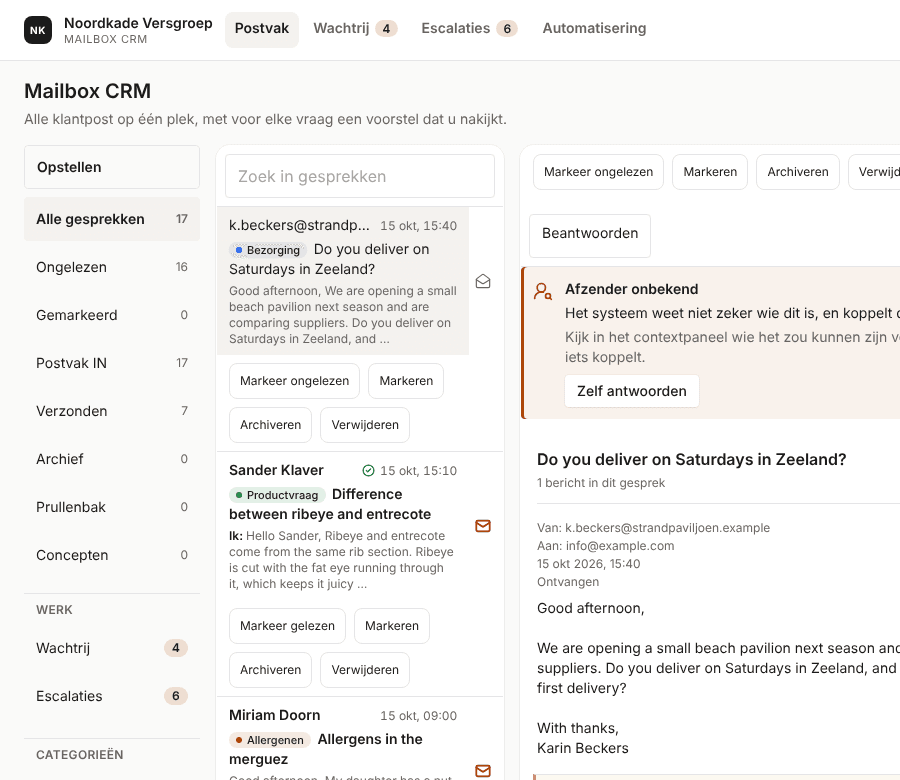Open the Archief folder
The width and height of the screenshot is (900, 780).
(x=112, y=459)
